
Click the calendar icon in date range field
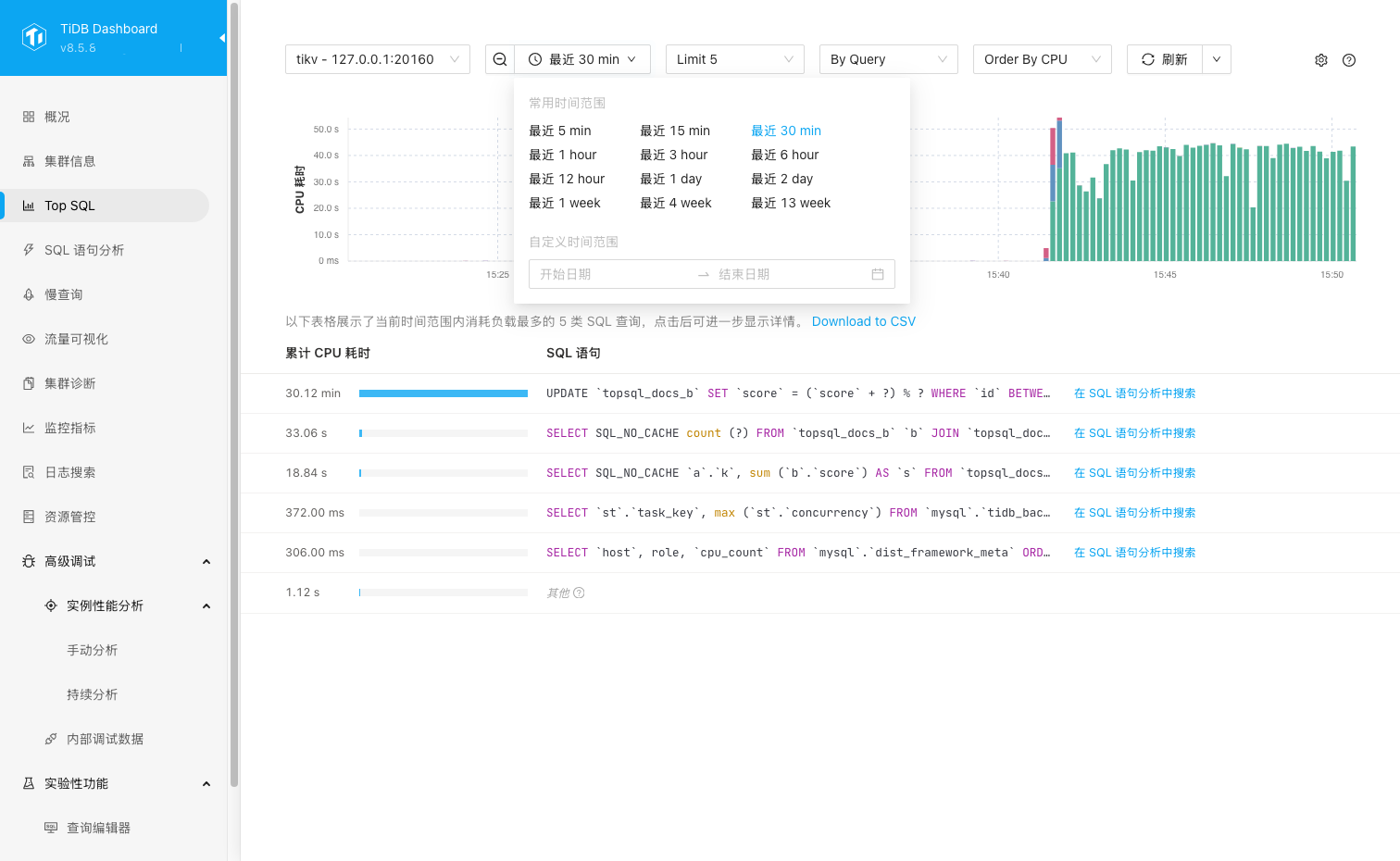pos(878,274)
